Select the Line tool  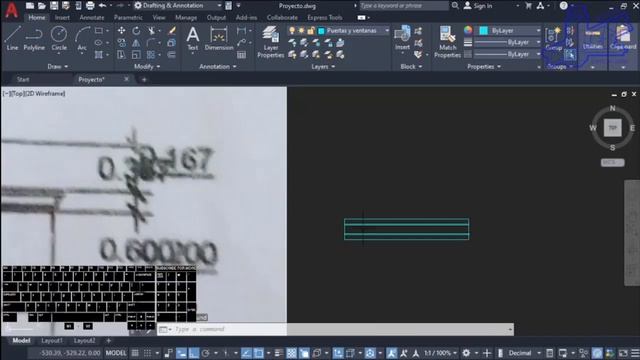pyautogui.click(x=12, y=38)
